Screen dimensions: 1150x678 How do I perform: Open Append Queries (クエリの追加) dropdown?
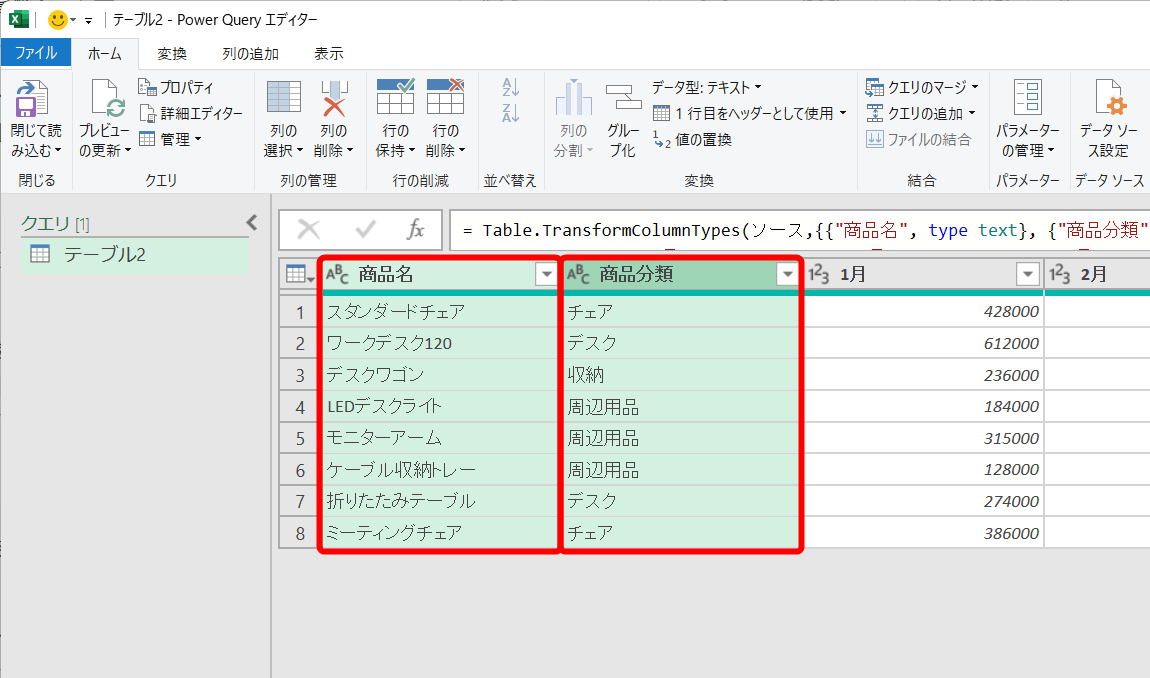[920, 113]
